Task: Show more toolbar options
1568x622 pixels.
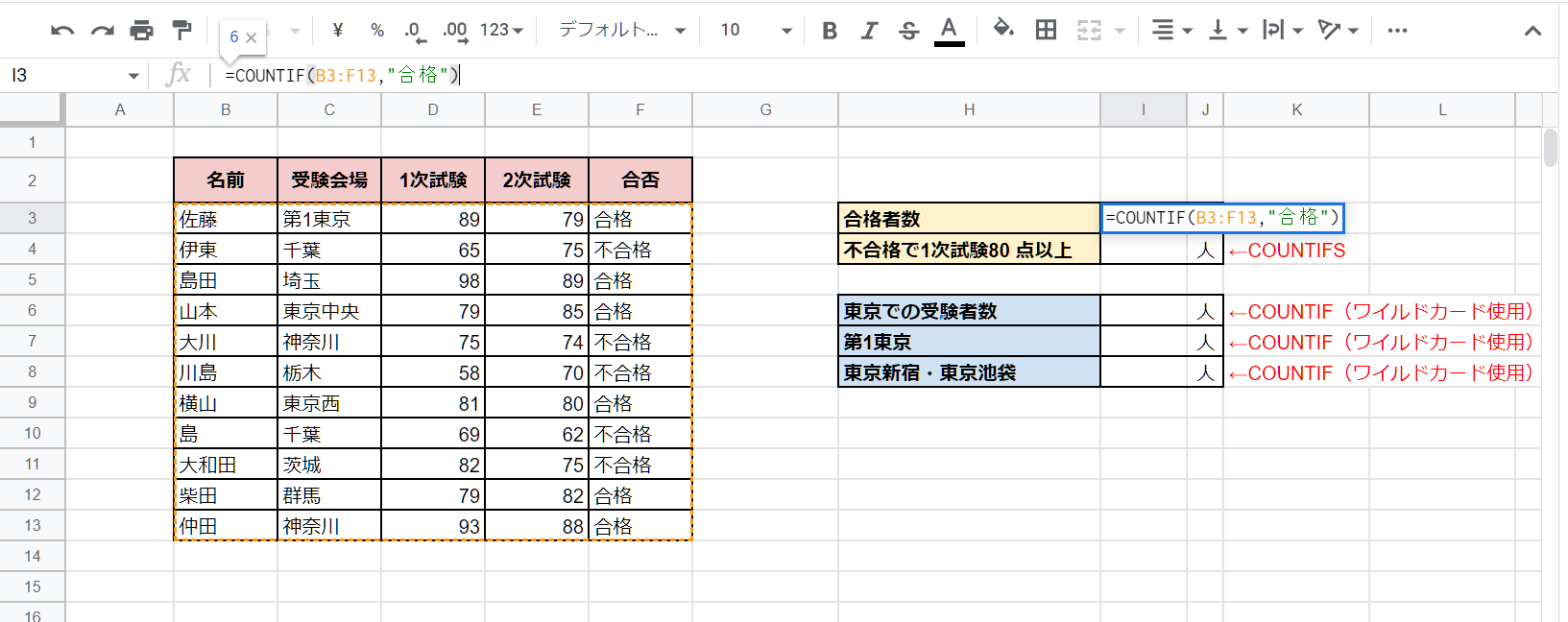Action: [1397, 31]
